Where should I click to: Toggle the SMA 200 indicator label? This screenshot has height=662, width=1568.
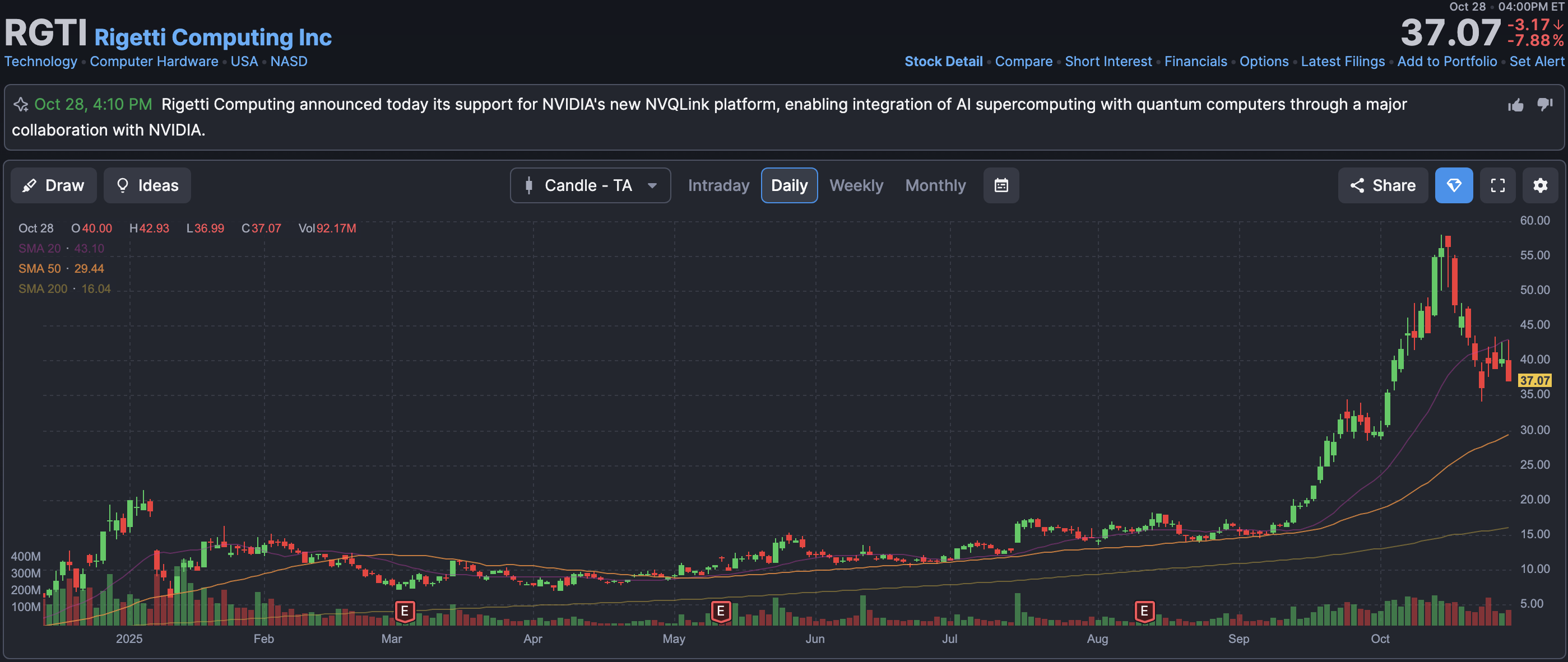[43, 288]
